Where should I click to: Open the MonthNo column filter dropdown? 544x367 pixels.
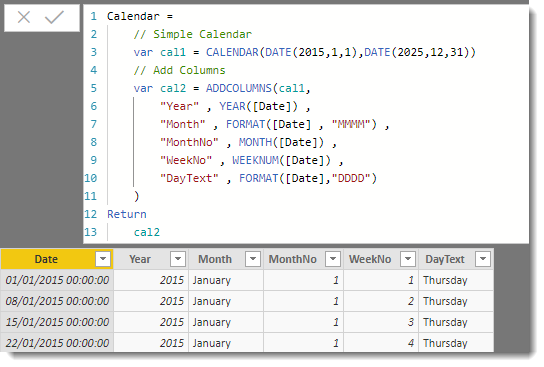333,259
